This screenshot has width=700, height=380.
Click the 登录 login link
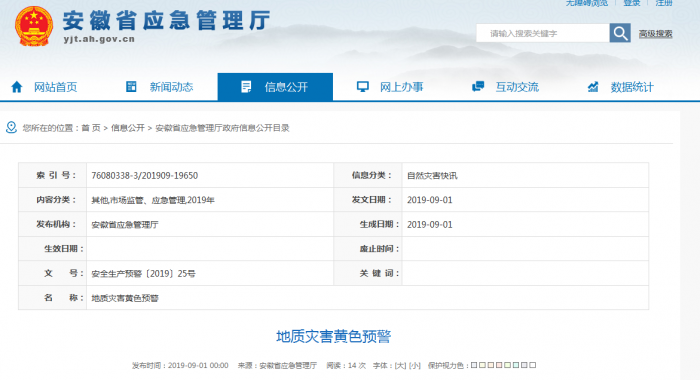pos(632,3)
